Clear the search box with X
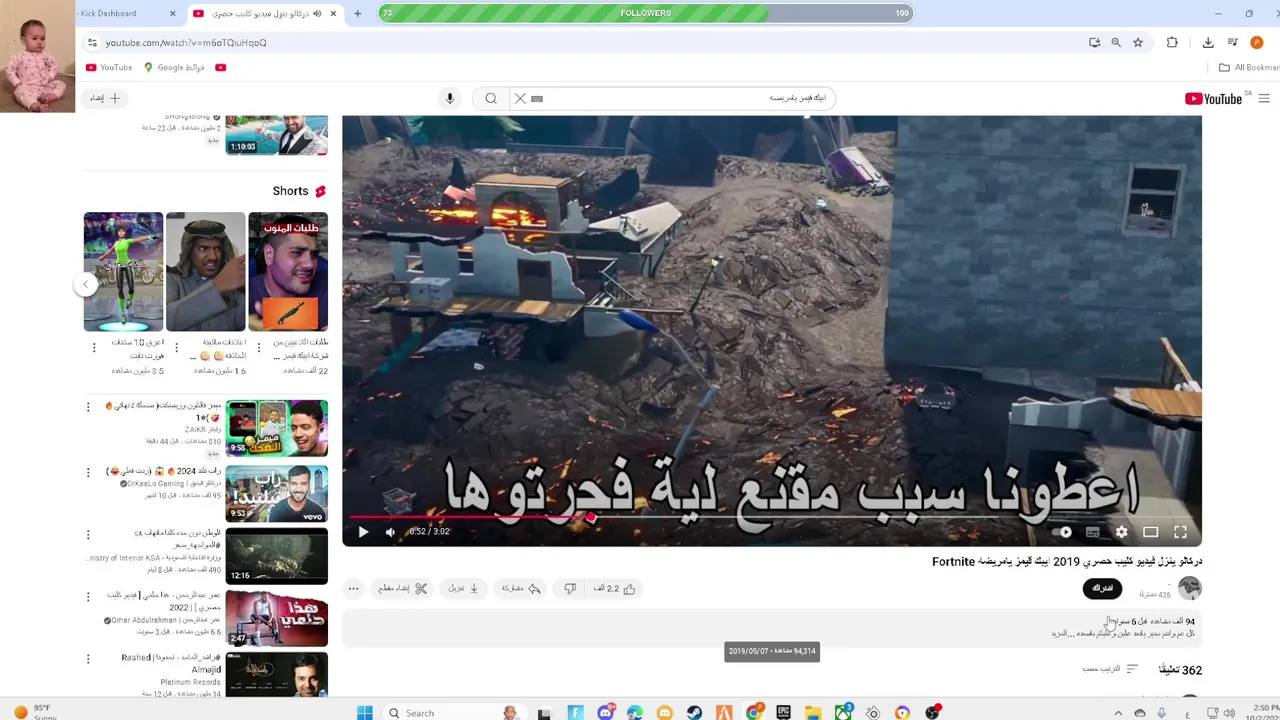This screenshot has height=720, width=1280. [520, 98]
